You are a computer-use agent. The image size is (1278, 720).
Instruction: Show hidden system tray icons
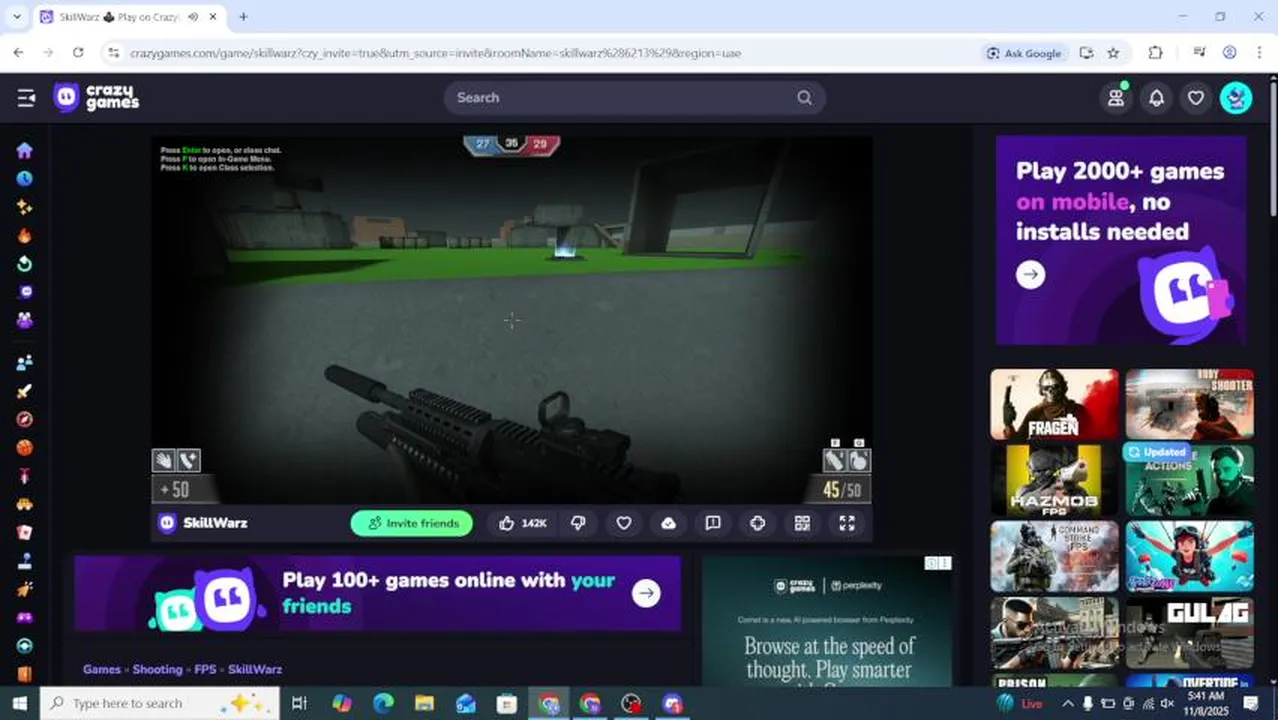coord(1067,704)
